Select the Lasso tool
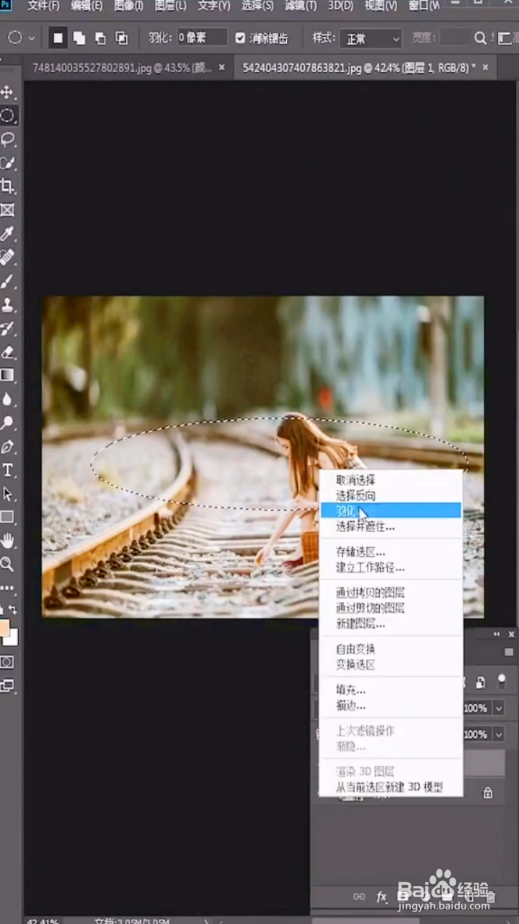 tap(7, 139)
